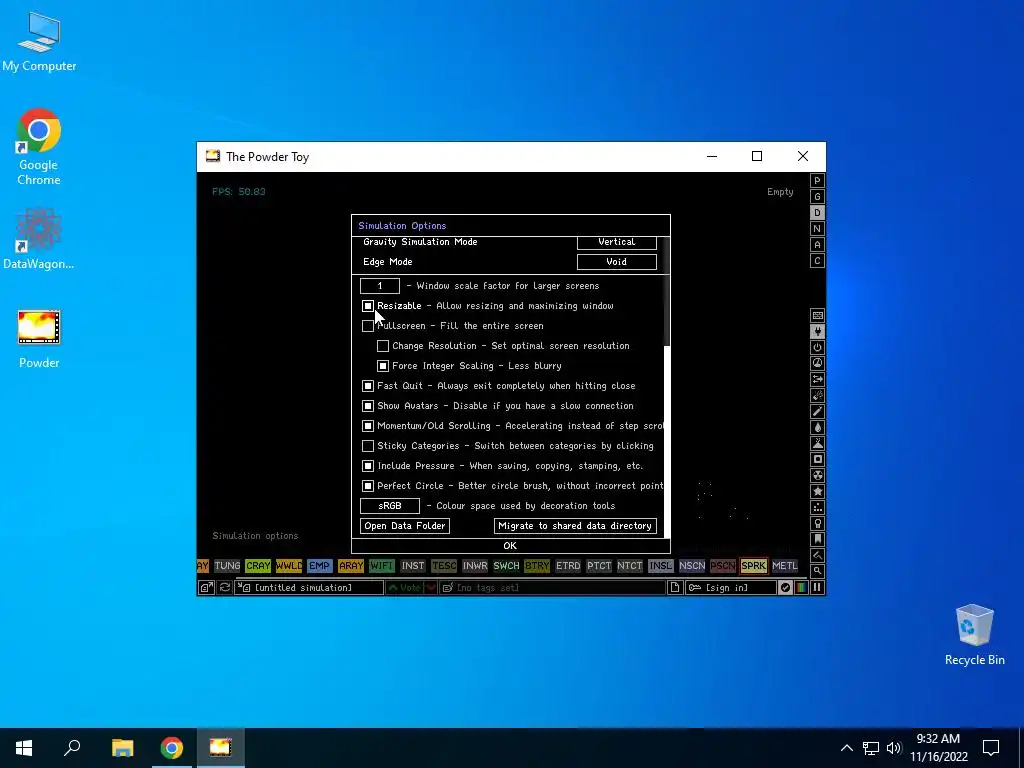Select the Decoration brush category icon
Screen dimensions: 1024x768
point(817,555)
